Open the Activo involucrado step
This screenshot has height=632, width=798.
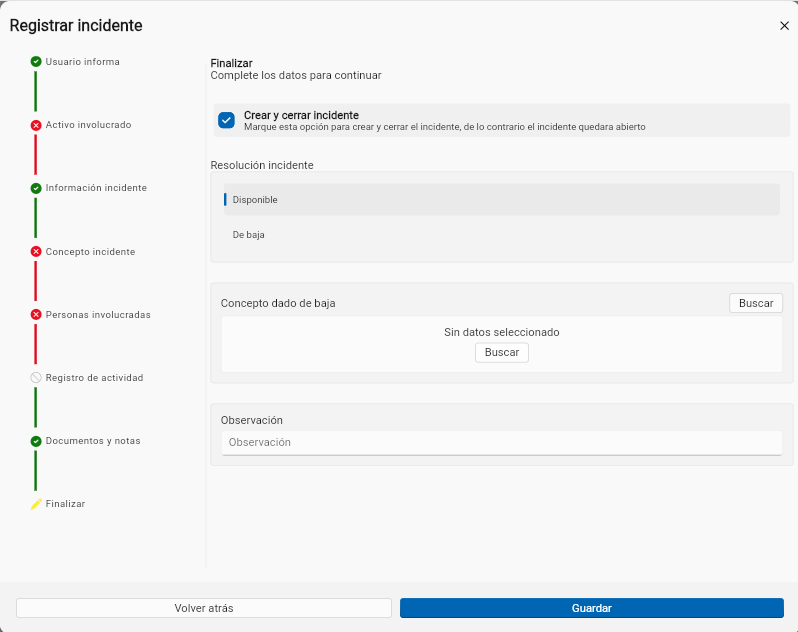click(x=88, y=125)
